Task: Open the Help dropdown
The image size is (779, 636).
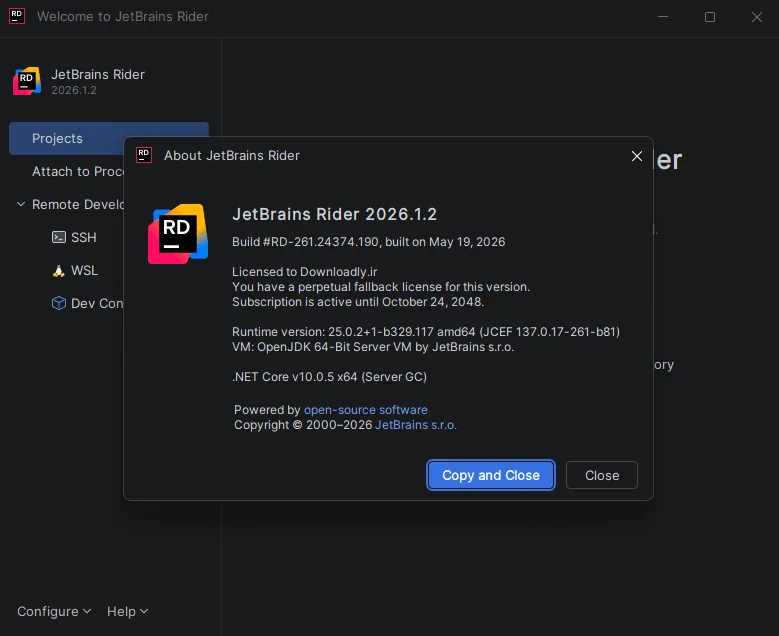Action: coord(127,611)
